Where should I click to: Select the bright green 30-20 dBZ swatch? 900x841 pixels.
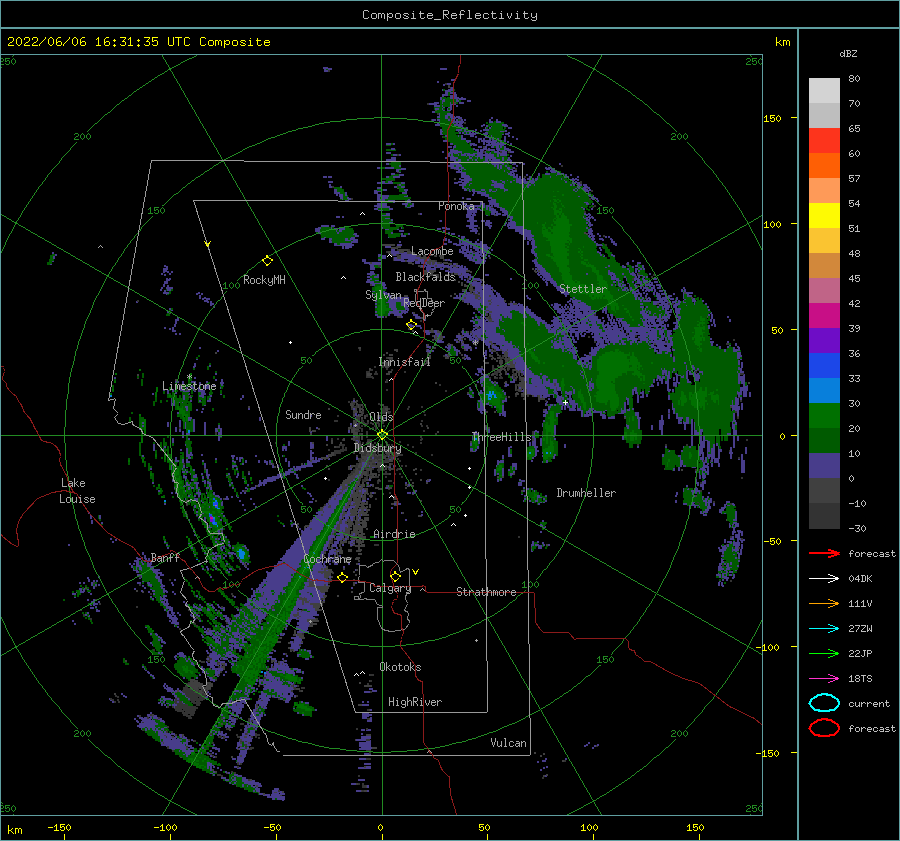point(824,416)
